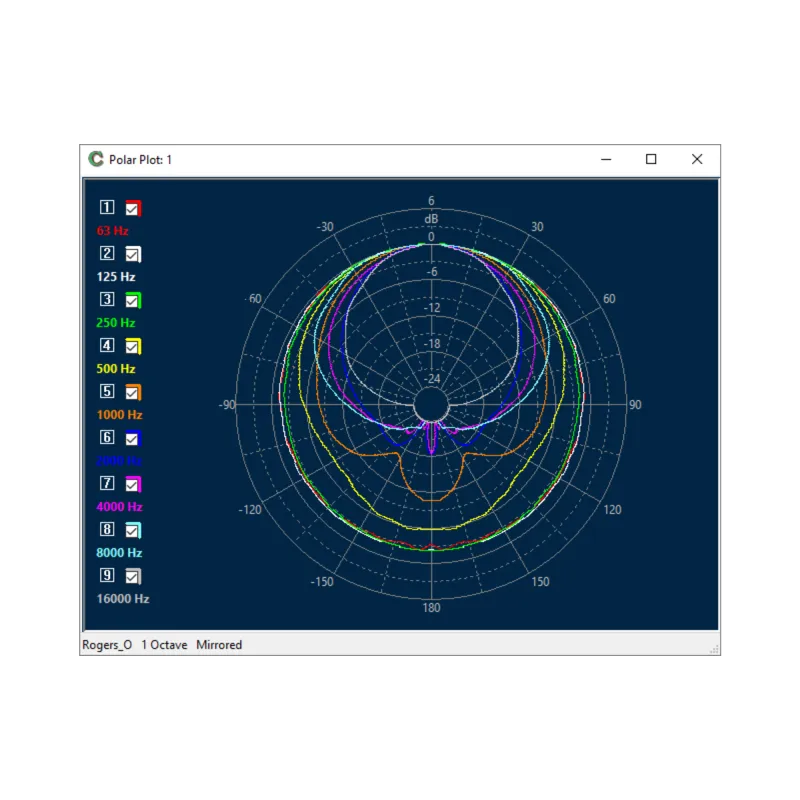Click the cyan 8000 Hz legend label

[119, 553]
